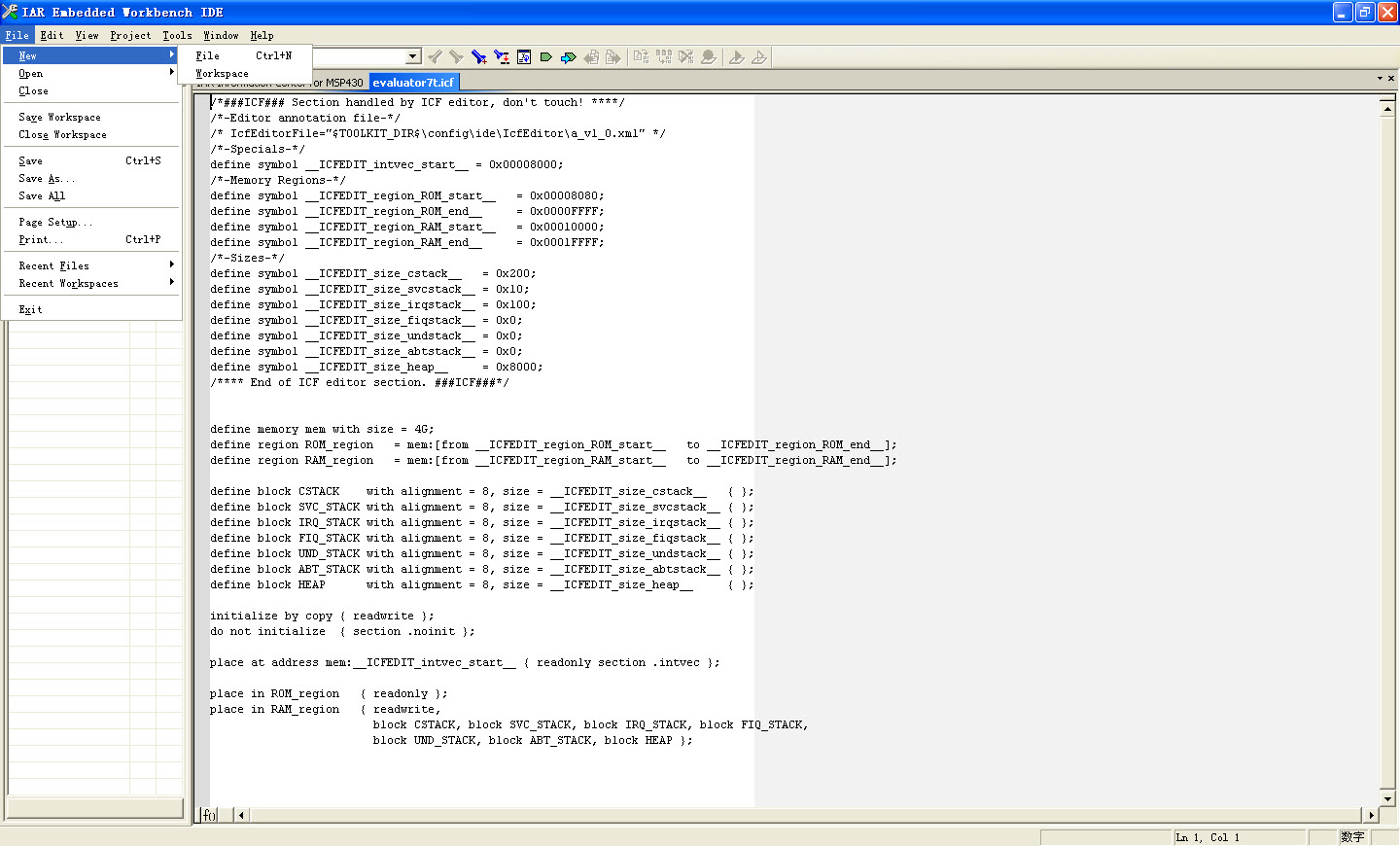The height and width of the screenshot is (846, 1400).
Task: Select Save Workspace menu entry
Action: coord(91,118)
